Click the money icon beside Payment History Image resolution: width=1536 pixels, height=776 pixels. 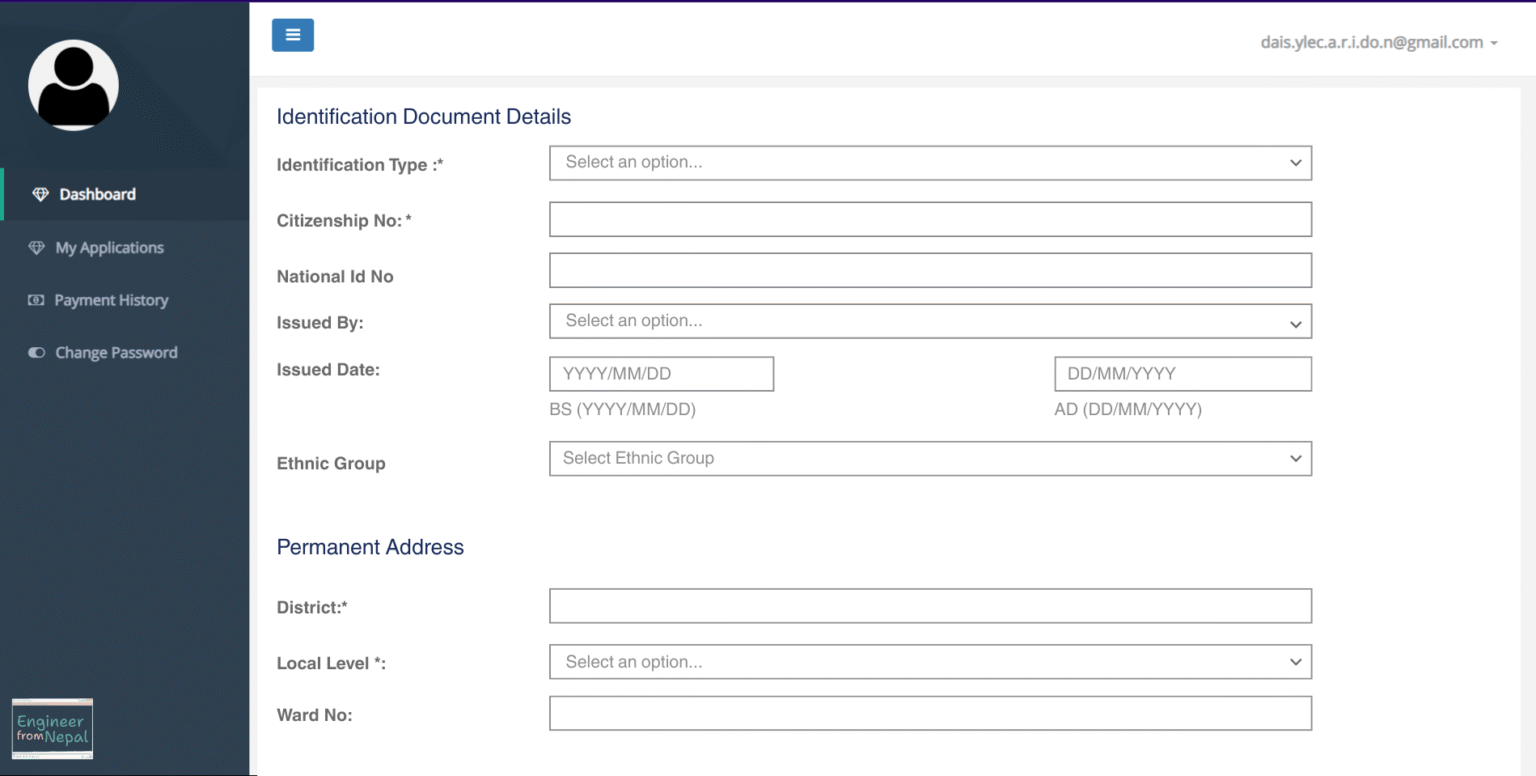point(37,300)
